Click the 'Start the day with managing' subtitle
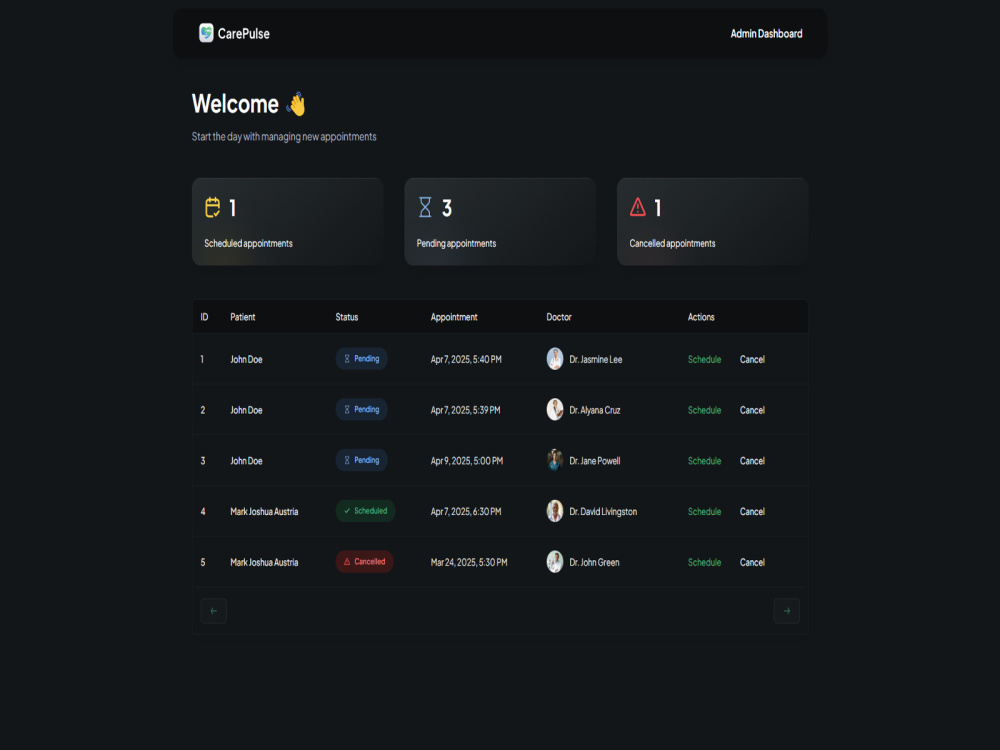1000x750 pixels. tap(284, 137)
